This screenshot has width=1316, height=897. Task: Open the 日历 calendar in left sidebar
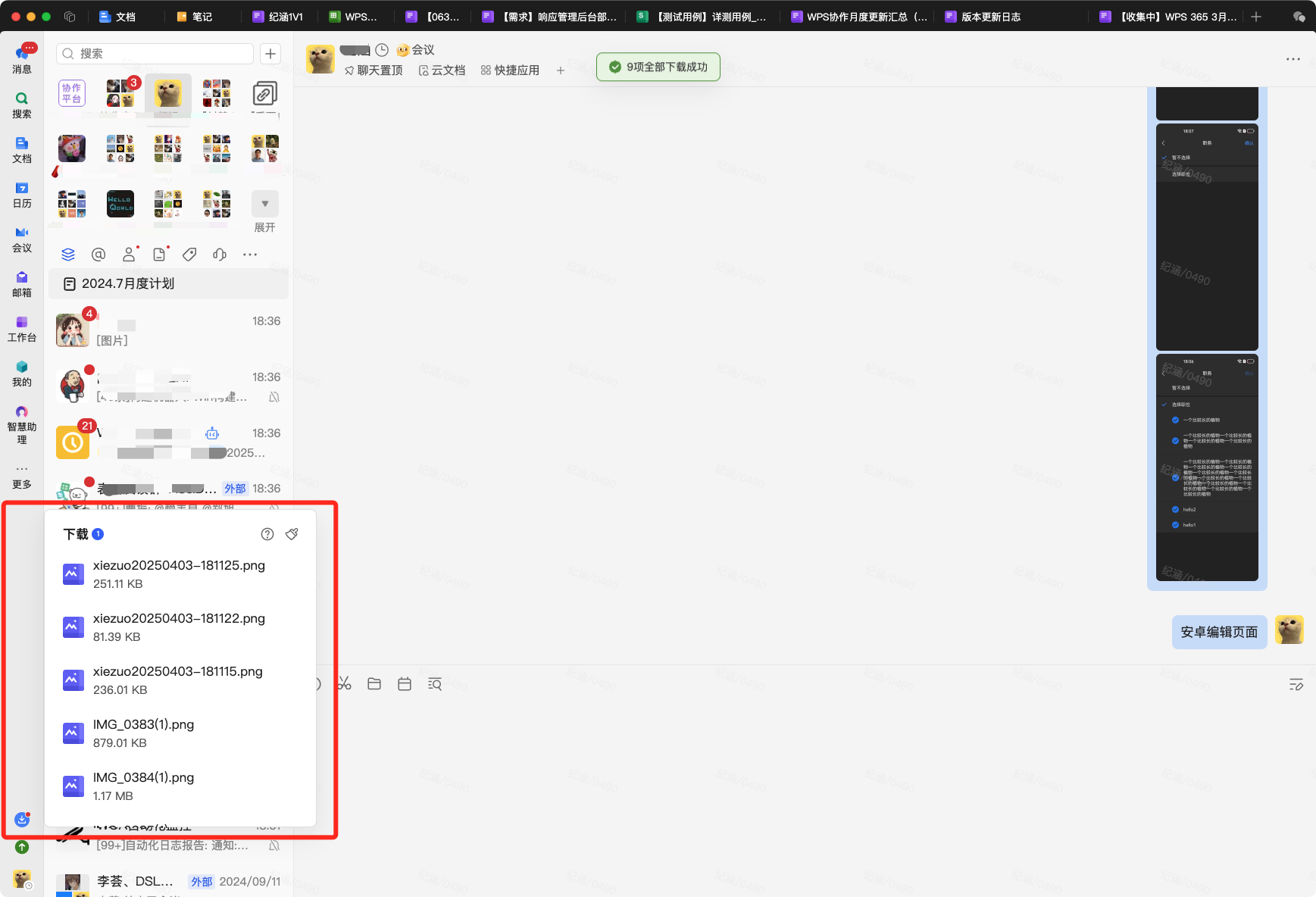[22, 195]
